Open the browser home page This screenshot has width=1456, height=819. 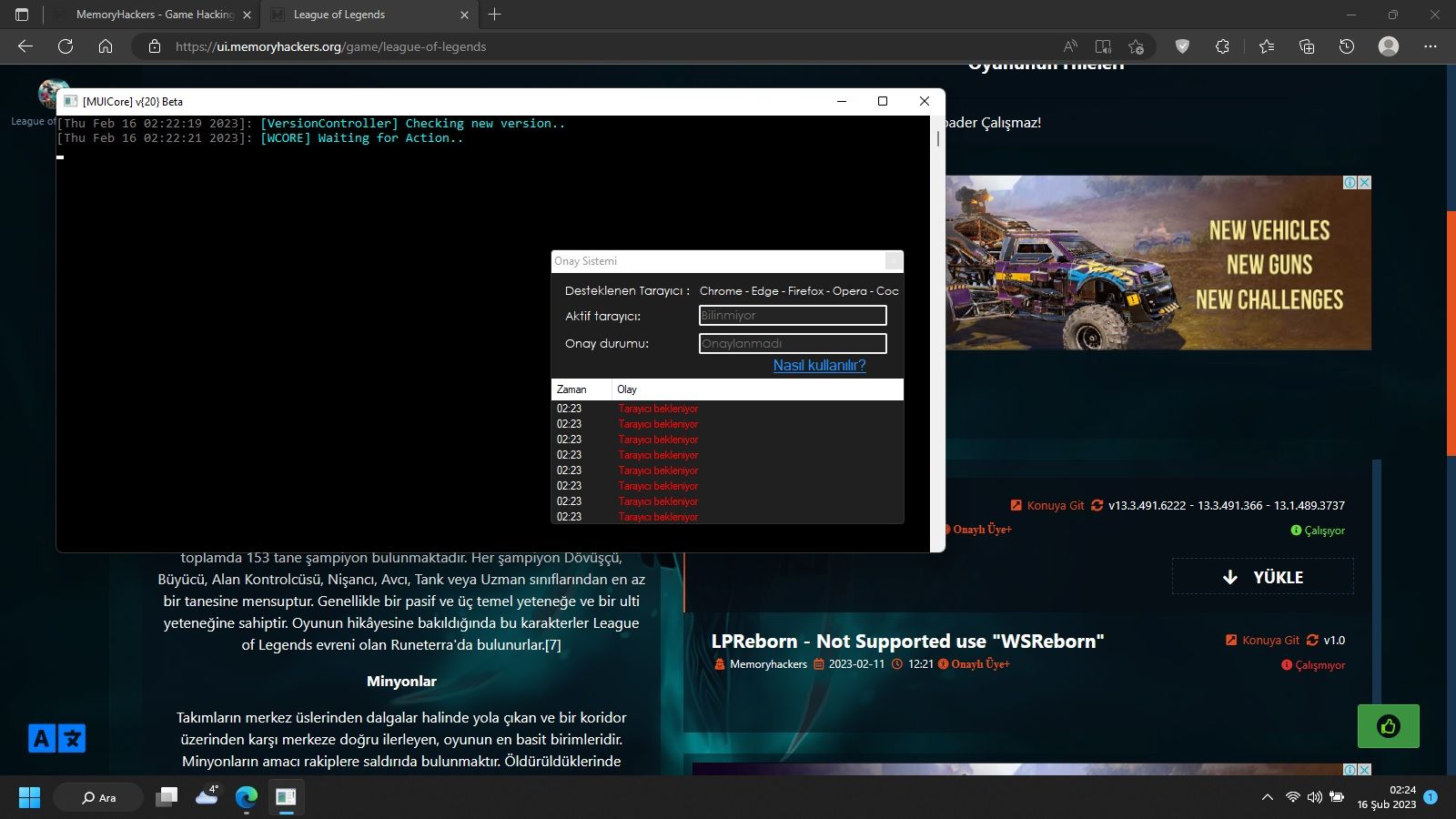pyautogui.click(x=106, y=46)
